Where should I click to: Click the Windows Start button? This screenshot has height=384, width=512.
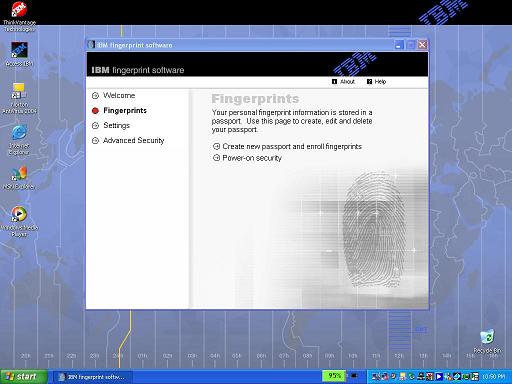coord(23,377)
